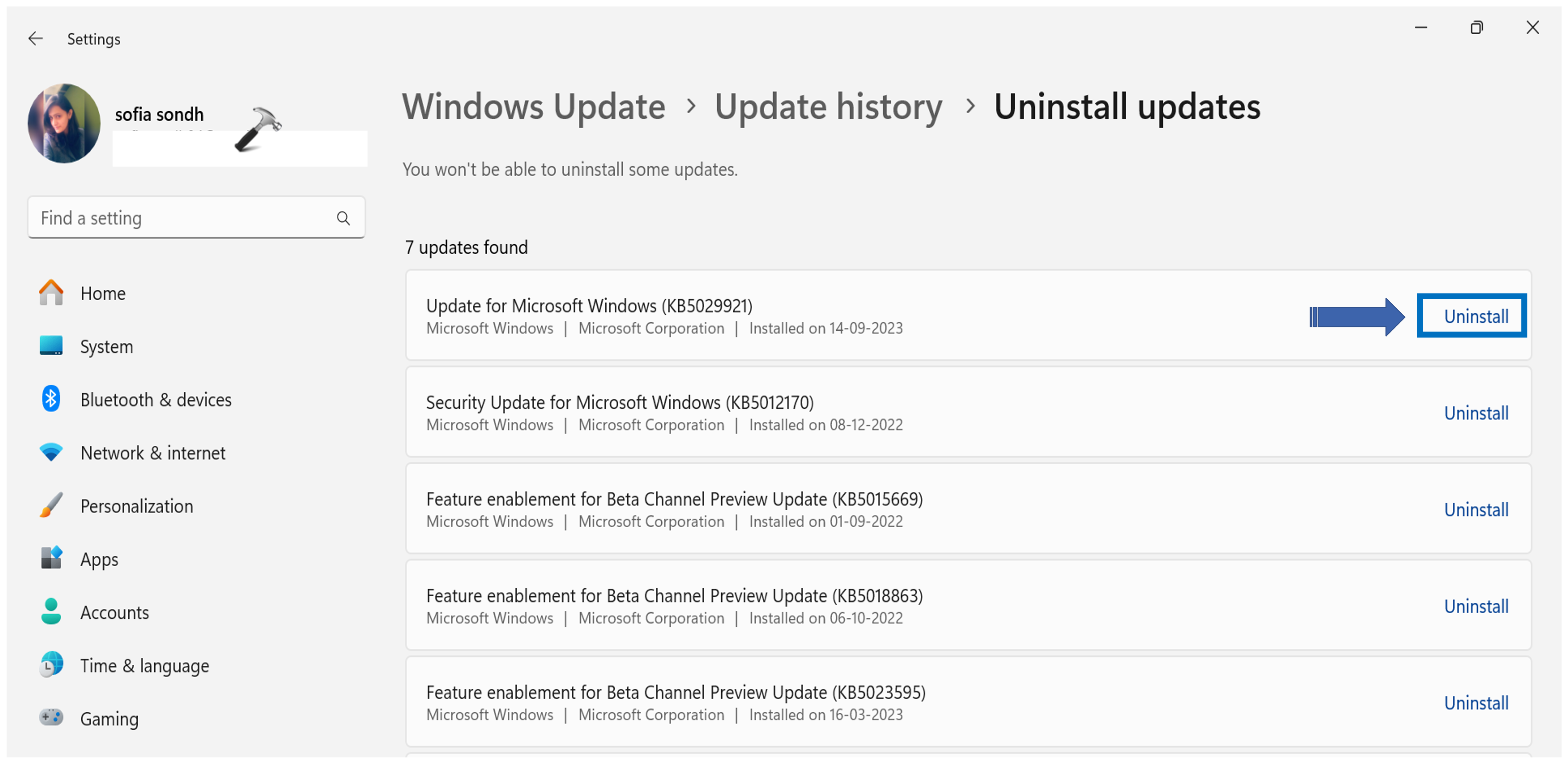The image size is (1568, 764).
Task: Click the Network & internet wifi icon
Action: [51, 452]
